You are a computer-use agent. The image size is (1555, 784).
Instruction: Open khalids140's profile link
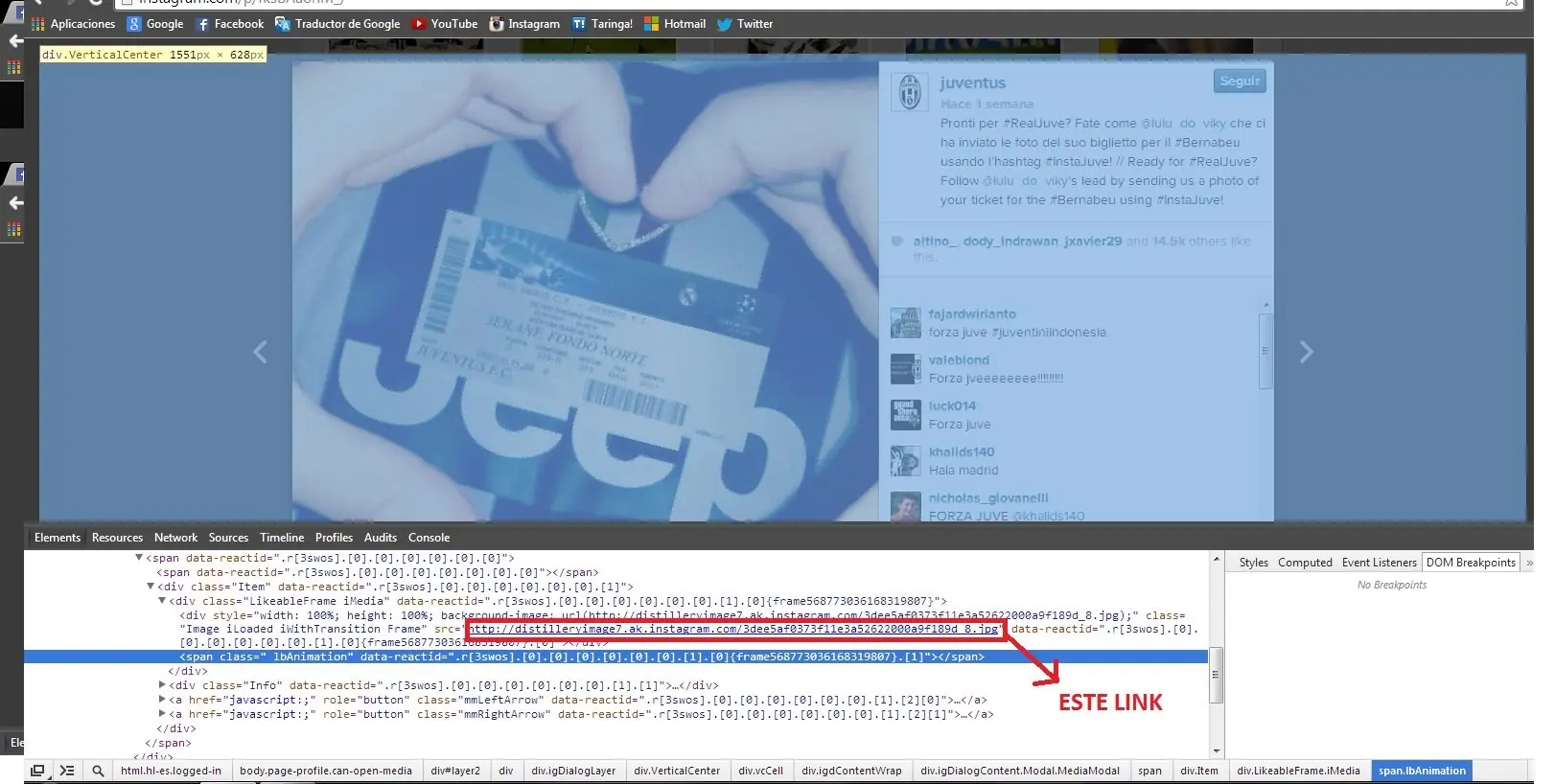tap(962, 452)
